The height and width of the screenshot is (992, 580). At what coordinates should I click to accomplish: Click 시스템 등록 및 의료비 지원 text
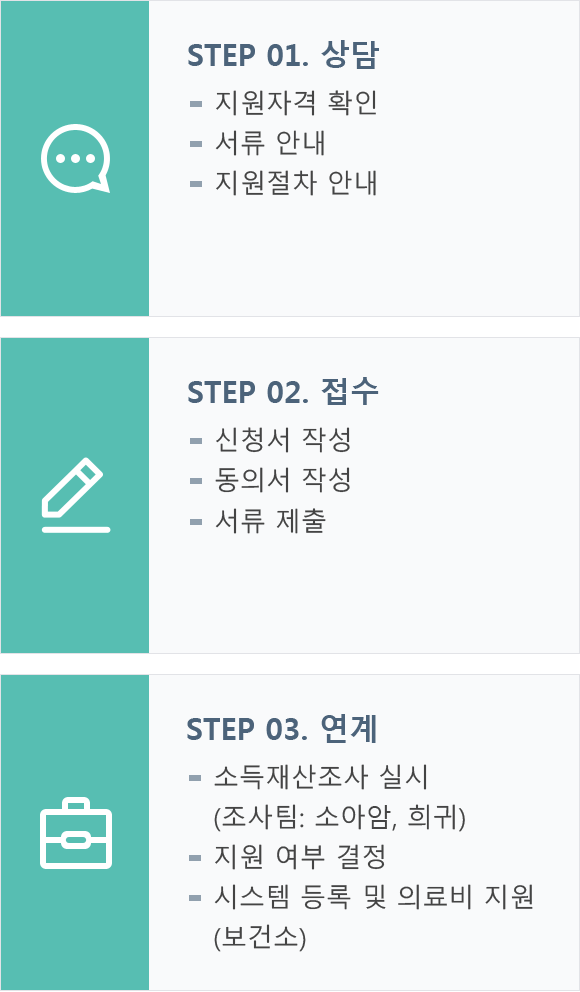pyautogui.click(x=374, y=898)
